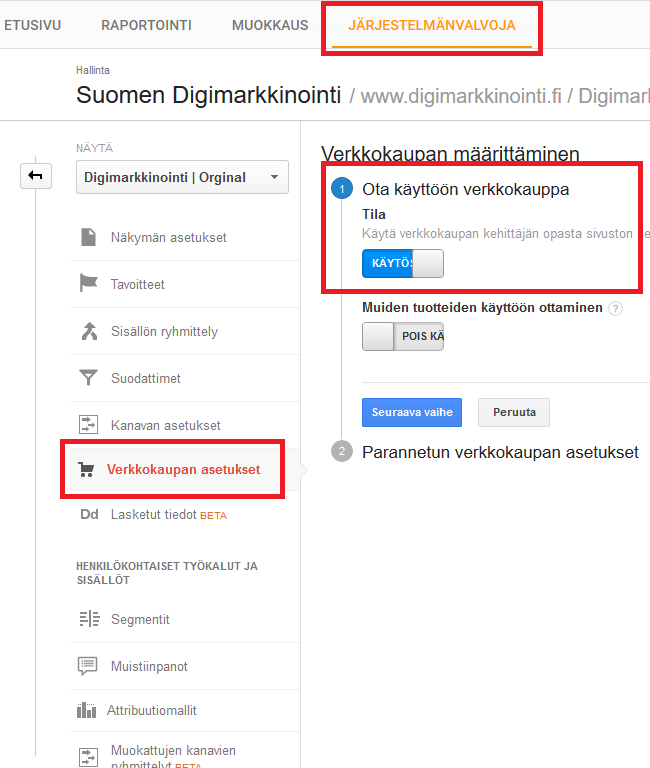Toggle Muiden tuotteiden käyttöön ottaminen switch
The height and width of the screenshot is (768, 650).
403,336
